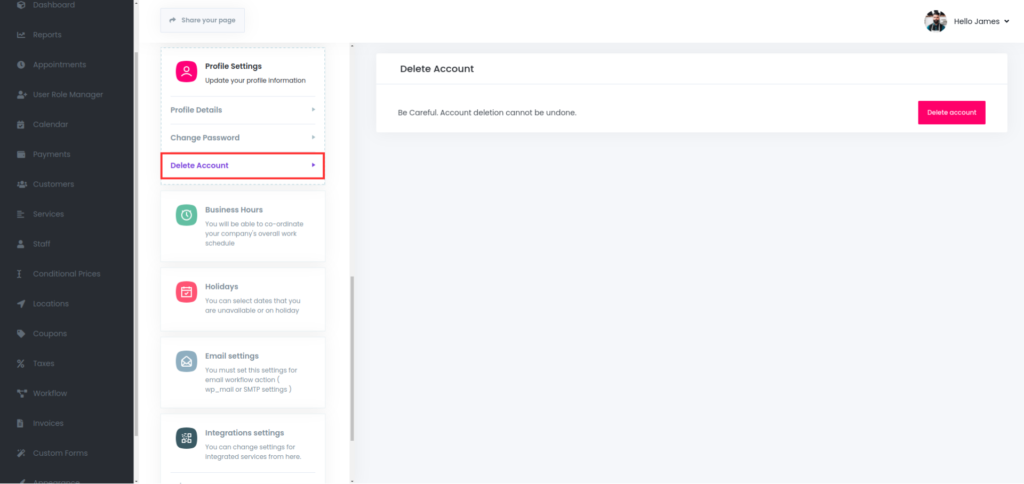
Task: Click the Profile Settings person icon
Action: 186,71
